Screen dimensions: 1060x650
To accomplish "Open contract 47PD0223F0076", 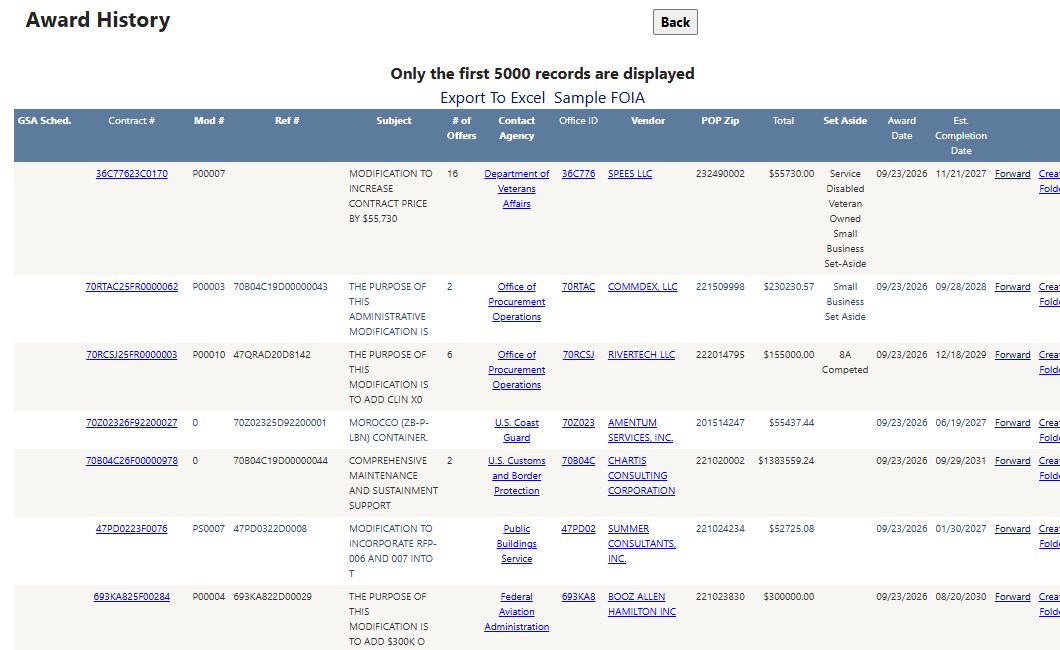I will tap(132, 529).
